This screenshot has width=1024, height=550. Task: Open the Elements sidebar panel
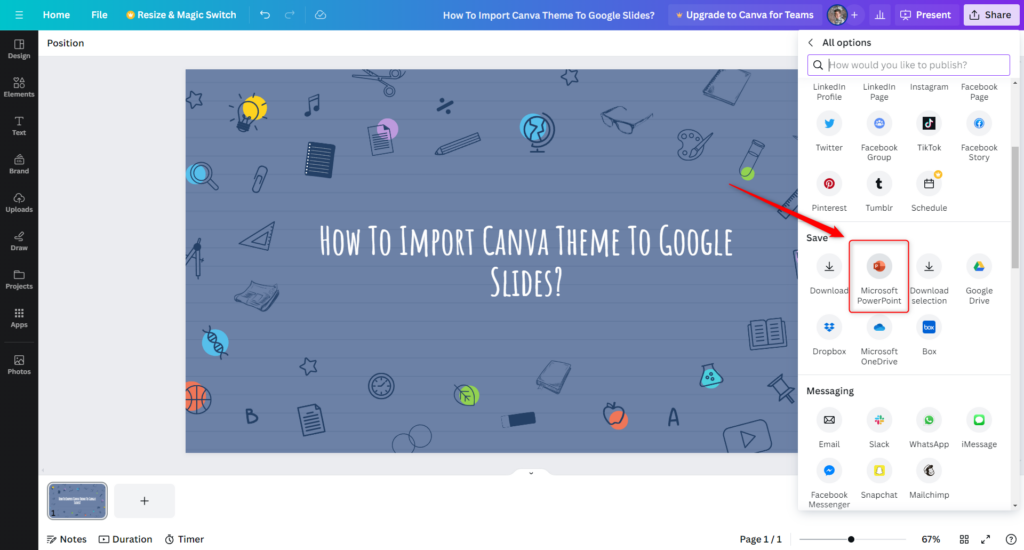click(x=19, y=87)
